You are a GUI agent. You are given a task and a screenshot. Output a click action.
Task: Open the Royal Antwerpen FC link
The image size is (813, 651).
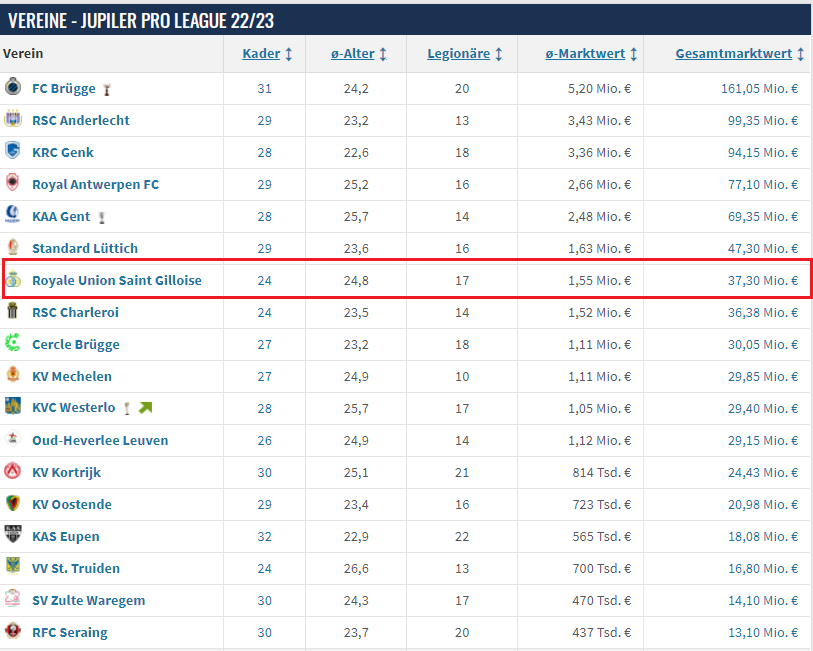click(x=95, y=185)
